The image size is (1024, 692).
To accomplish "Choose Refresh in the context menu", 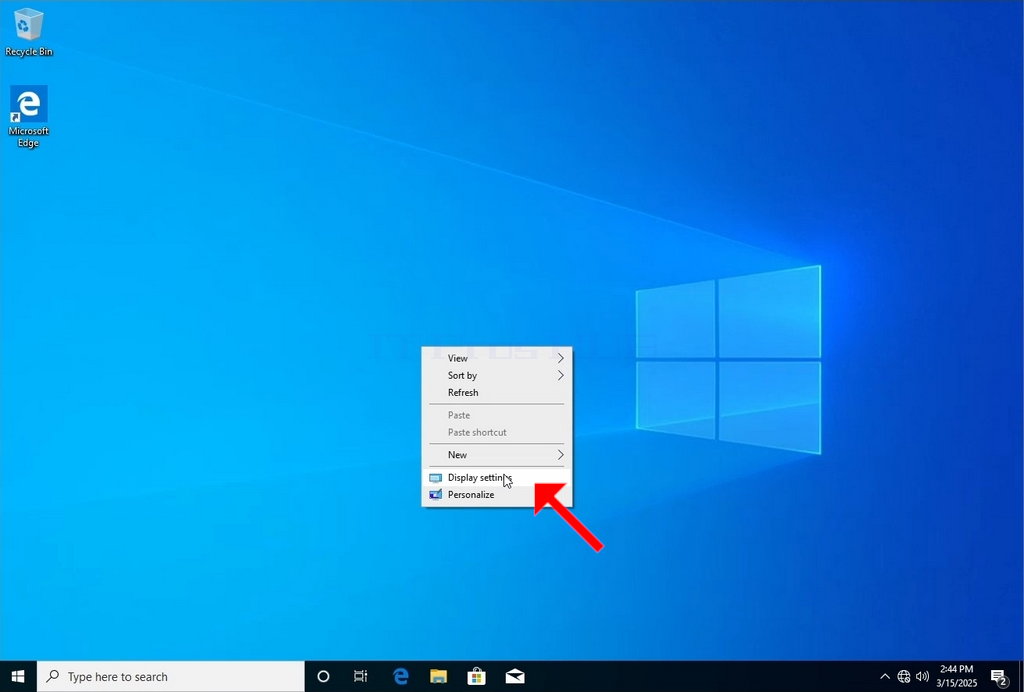I will click(497, 392).
